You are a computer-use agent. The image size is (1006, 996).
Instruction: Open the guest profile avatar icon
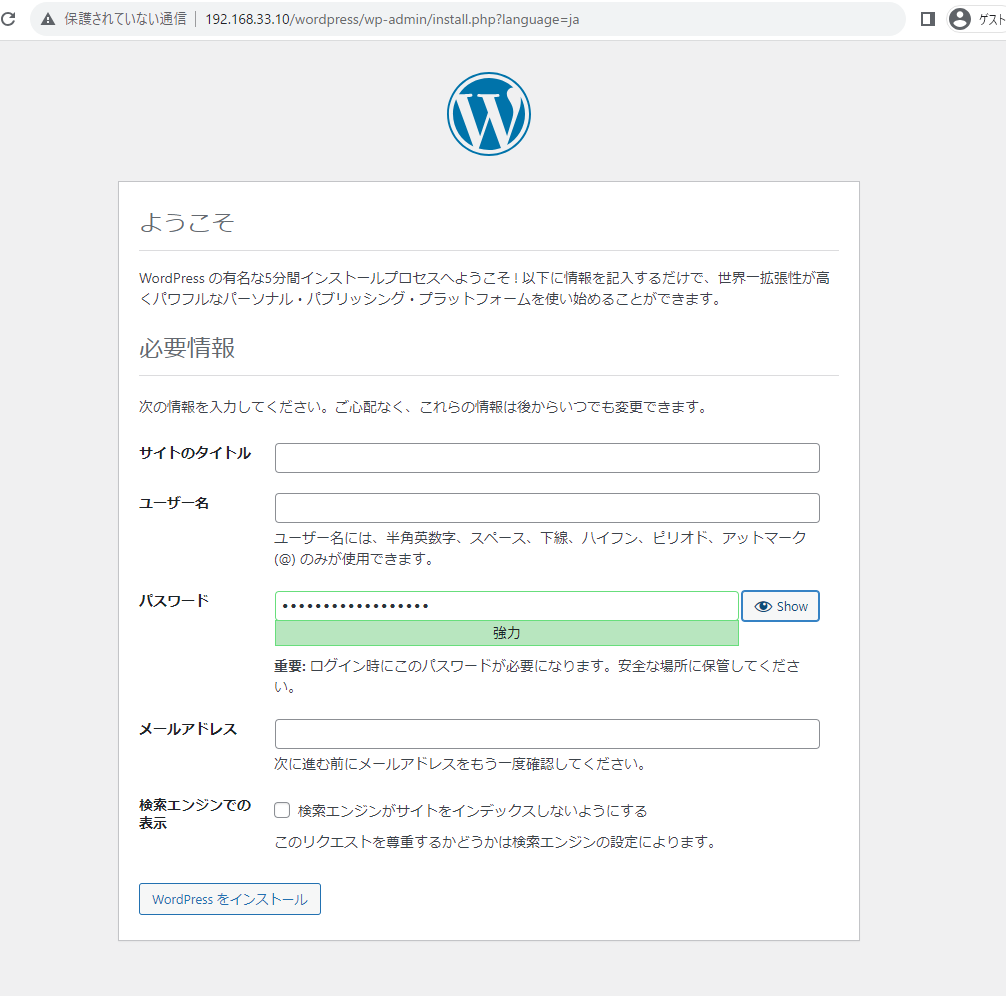(960, 19)
